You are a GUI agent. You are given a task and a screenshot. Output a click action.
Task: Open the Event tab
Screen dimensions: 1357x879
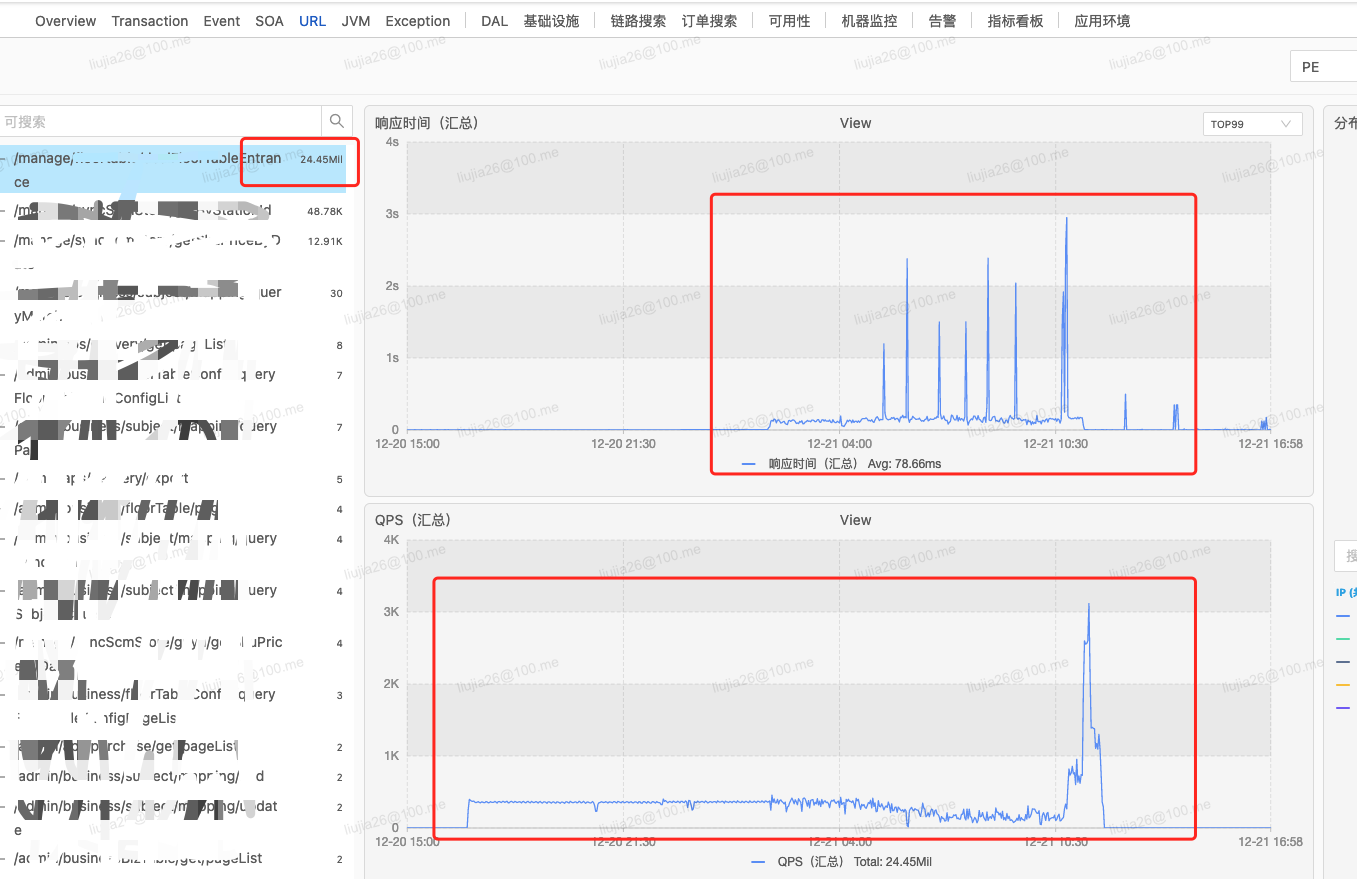coord(221,21)
